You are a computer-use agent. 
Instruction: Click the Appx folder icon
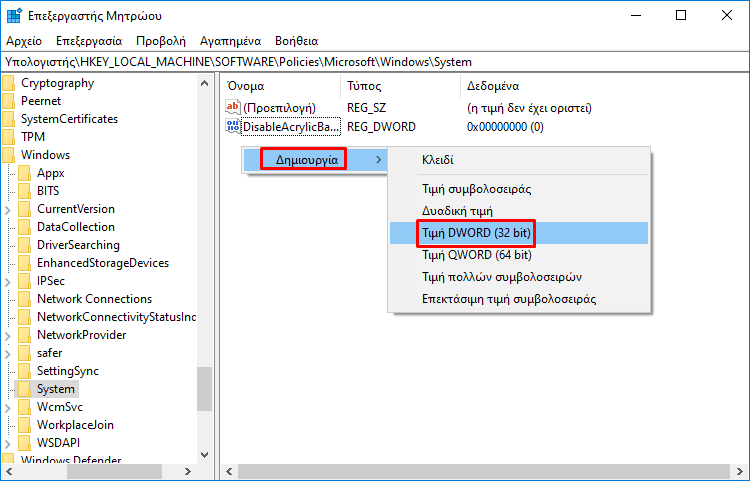pyautogui.click(x=24, y=173)
